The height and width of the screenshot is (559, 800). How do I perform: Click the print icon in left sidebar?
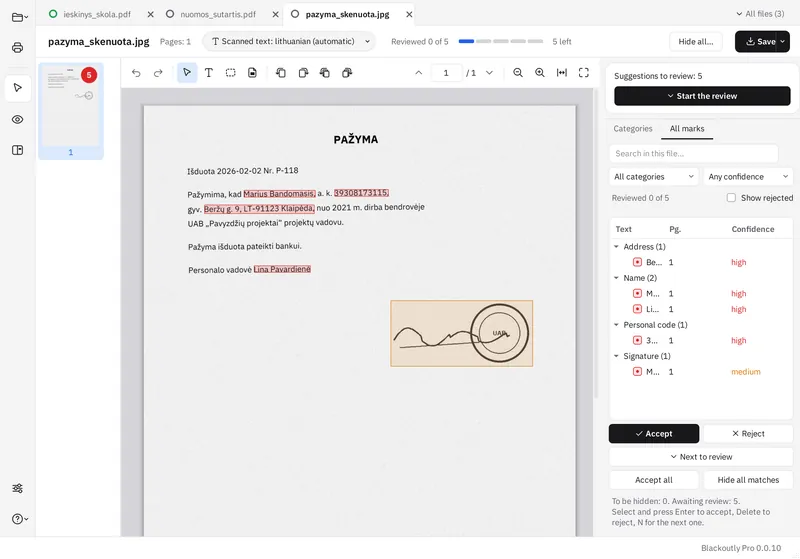click(x=17, y=47)
